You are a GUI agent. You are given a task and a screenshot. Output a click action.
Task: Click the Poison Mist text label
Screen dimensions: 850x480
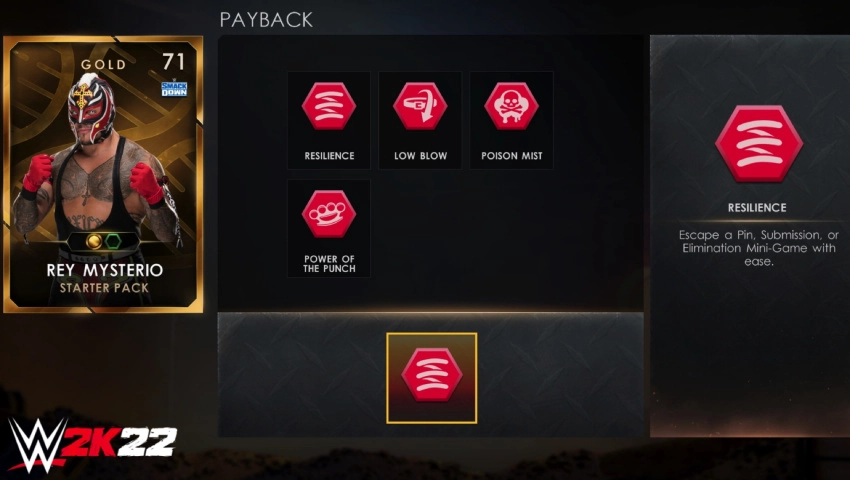pos(511,156)
